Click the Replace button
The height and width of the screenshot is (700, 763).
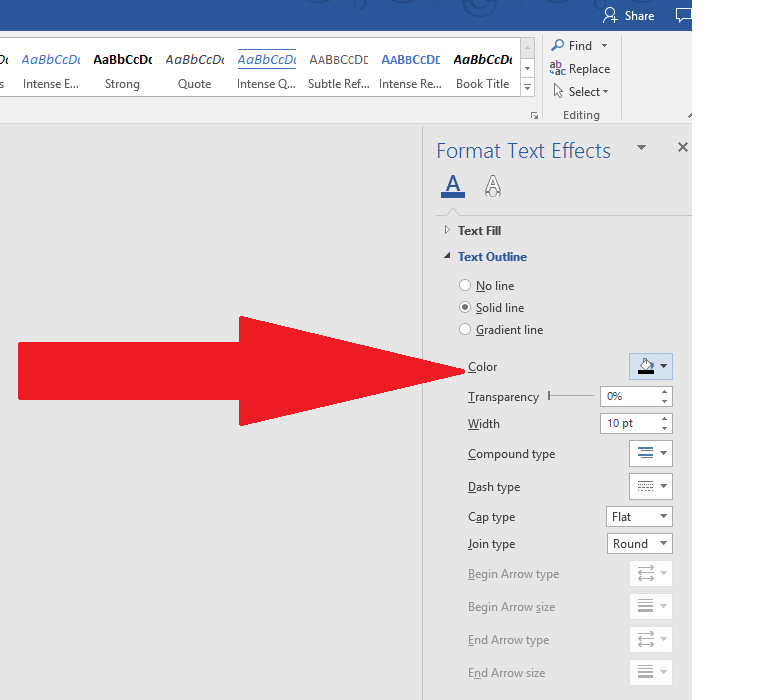click(580, 69)
